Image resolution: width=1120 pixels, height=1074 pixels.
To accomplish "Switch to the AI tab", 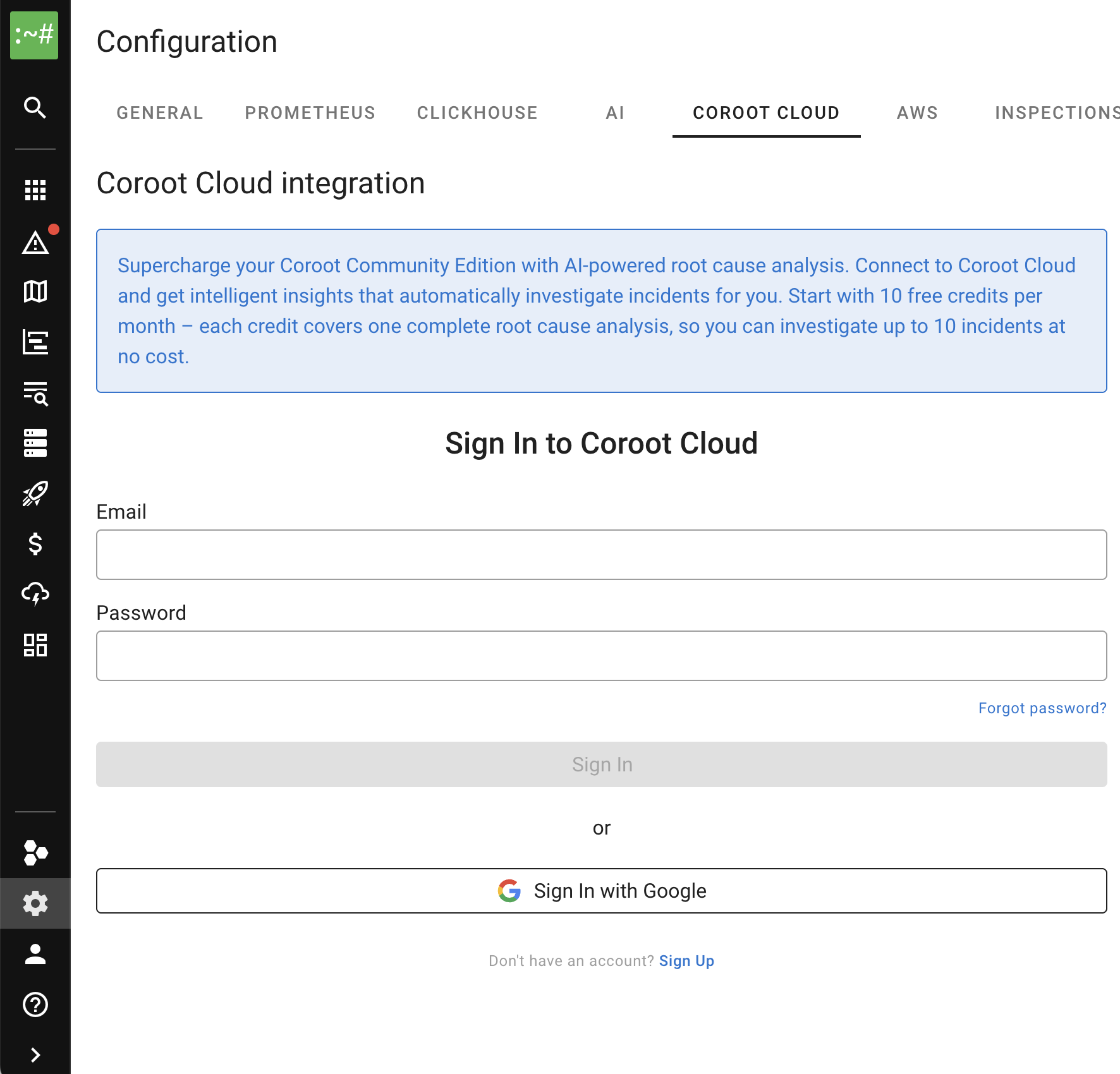I will tap(615, 113).
